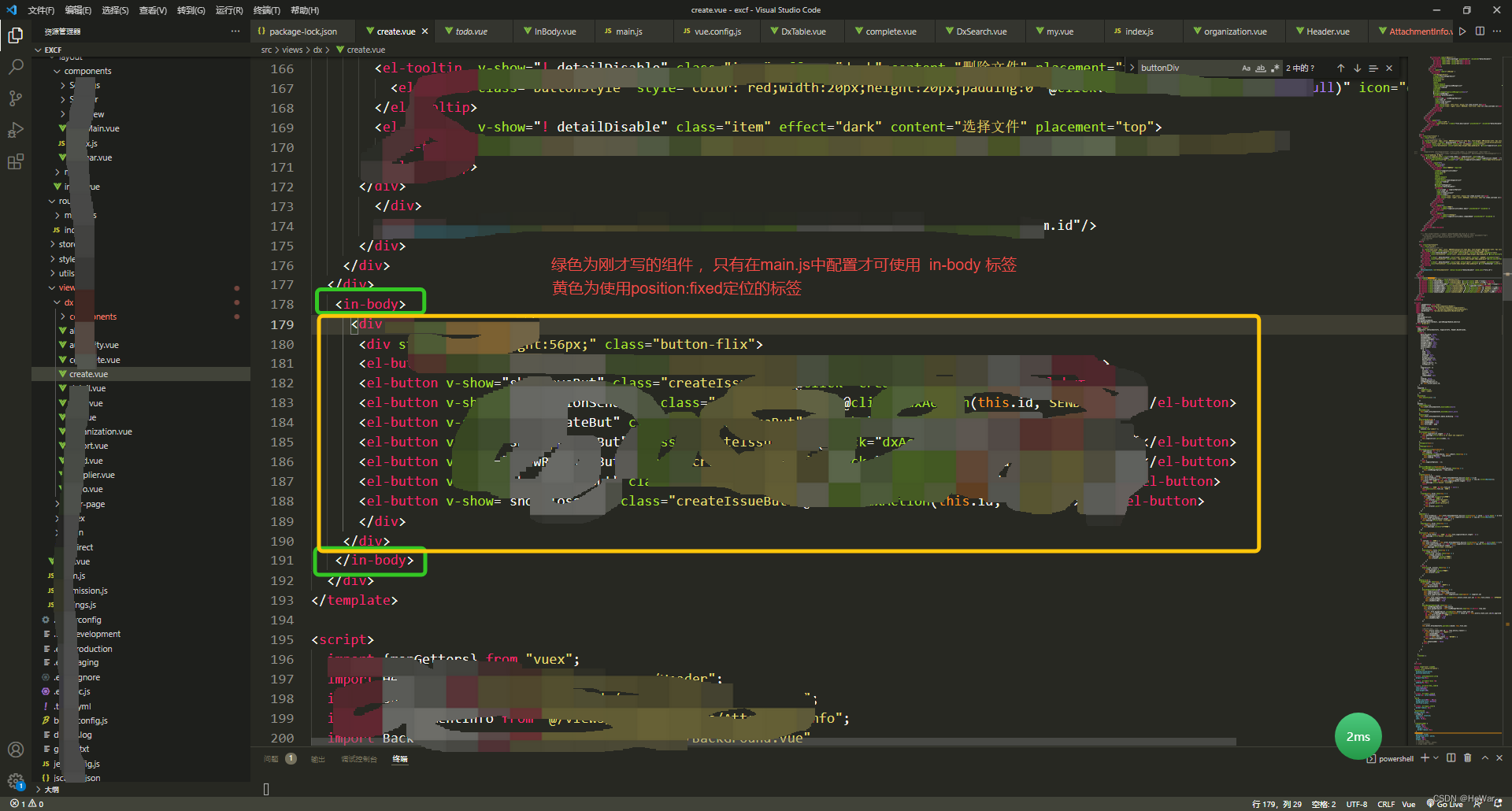Collapse the components folder in explorer
Image resolution: width=1512 pixels, height=811 pixels.
pyautogui.click(x=87, y=71)
